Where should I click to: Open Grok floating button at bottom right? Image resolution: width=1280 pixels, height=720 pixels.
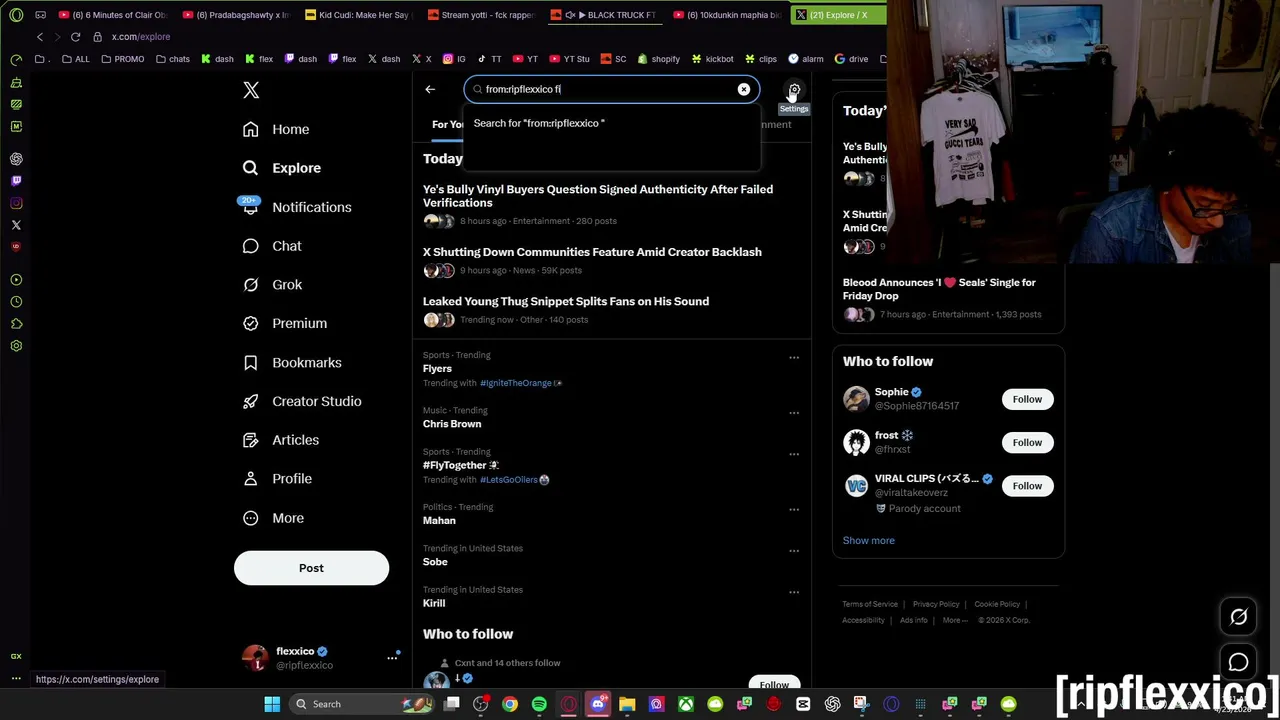pyautogui.click(x=1238, y=617)
